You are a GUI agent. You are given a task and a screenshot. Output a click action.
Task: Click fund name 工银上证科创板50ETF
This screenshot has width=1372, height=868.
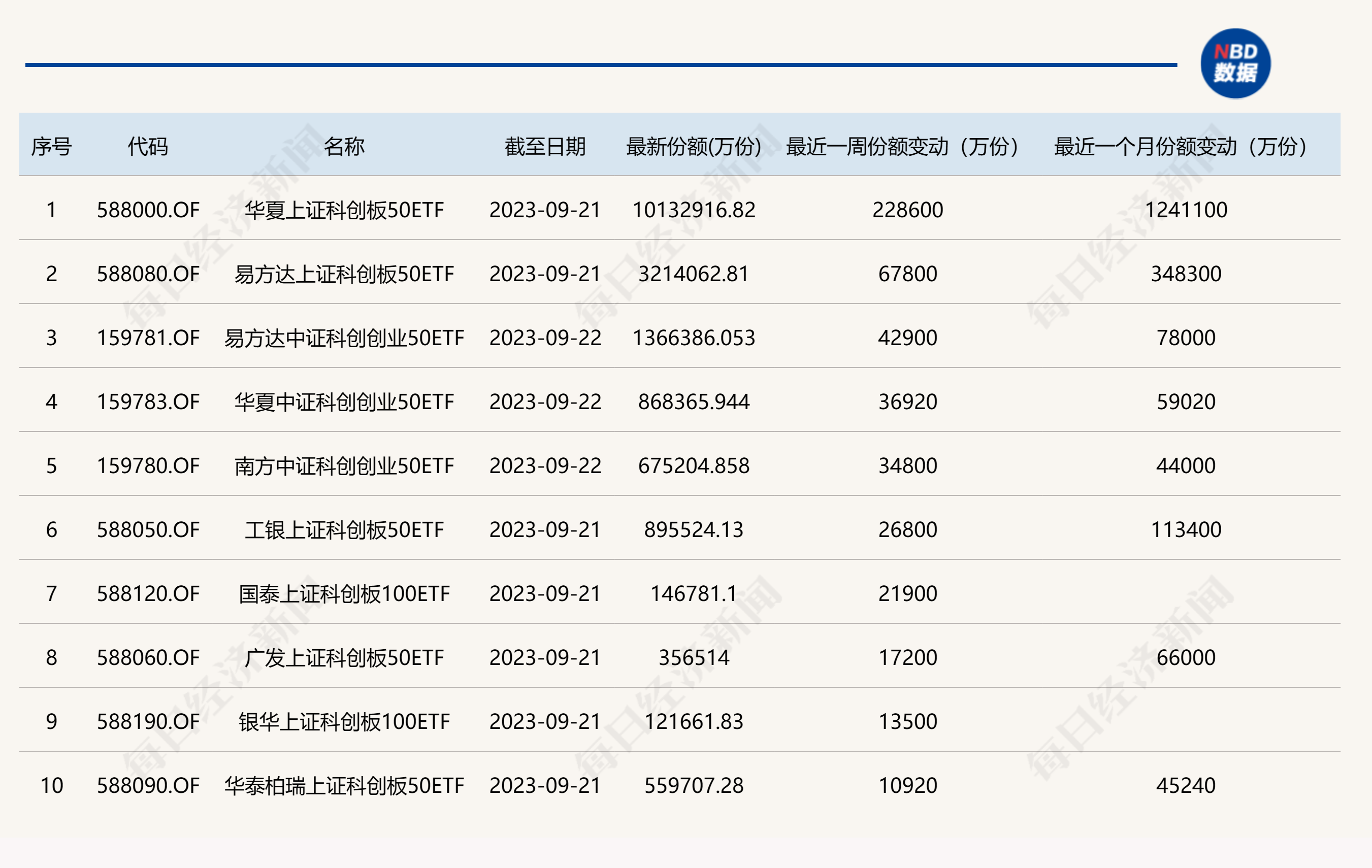[x=344, y=530]
